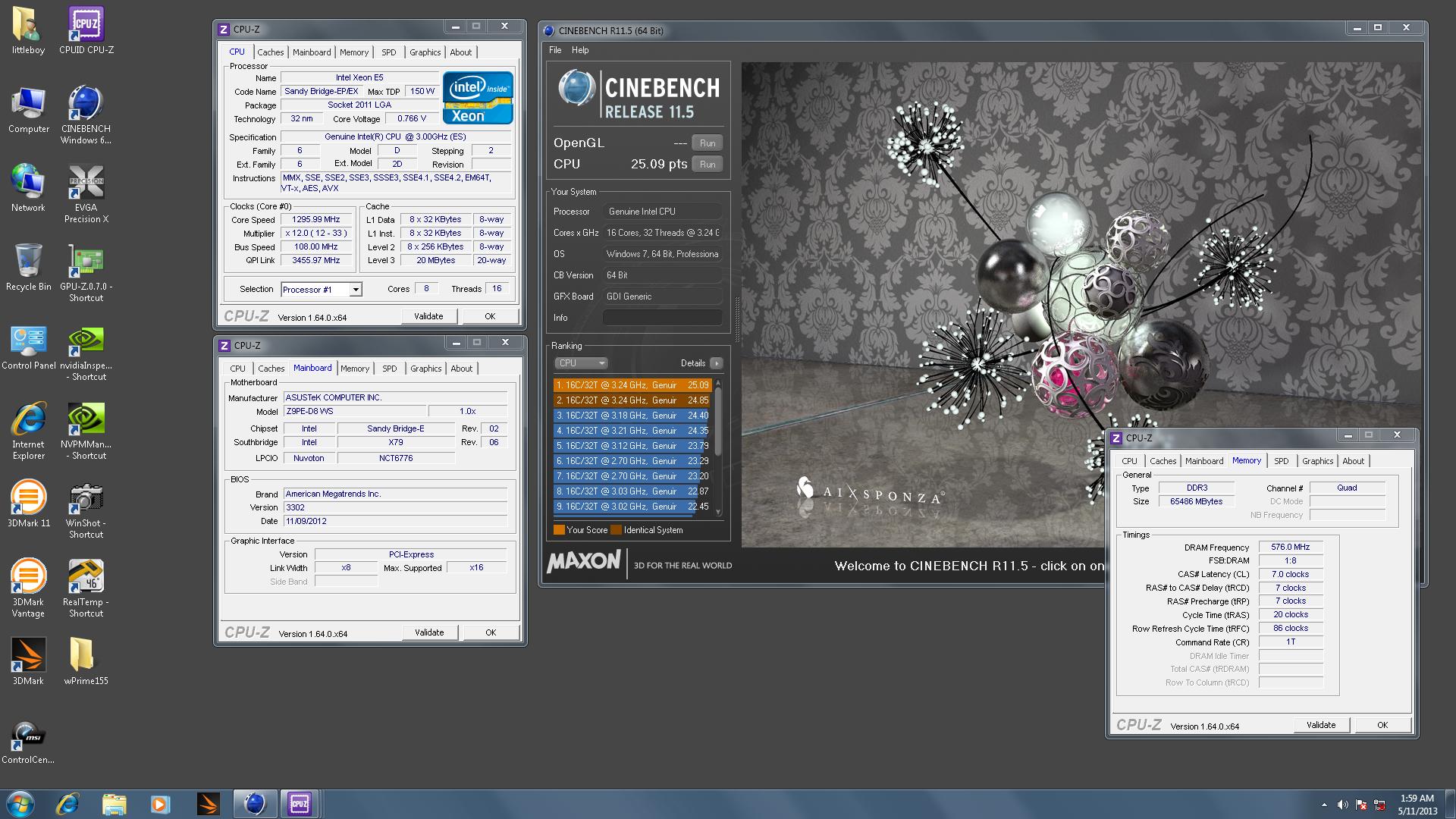Open the Help menu in CINEBENCH
This screenshot has width=1456, height=819.
[x=580, y=50]
